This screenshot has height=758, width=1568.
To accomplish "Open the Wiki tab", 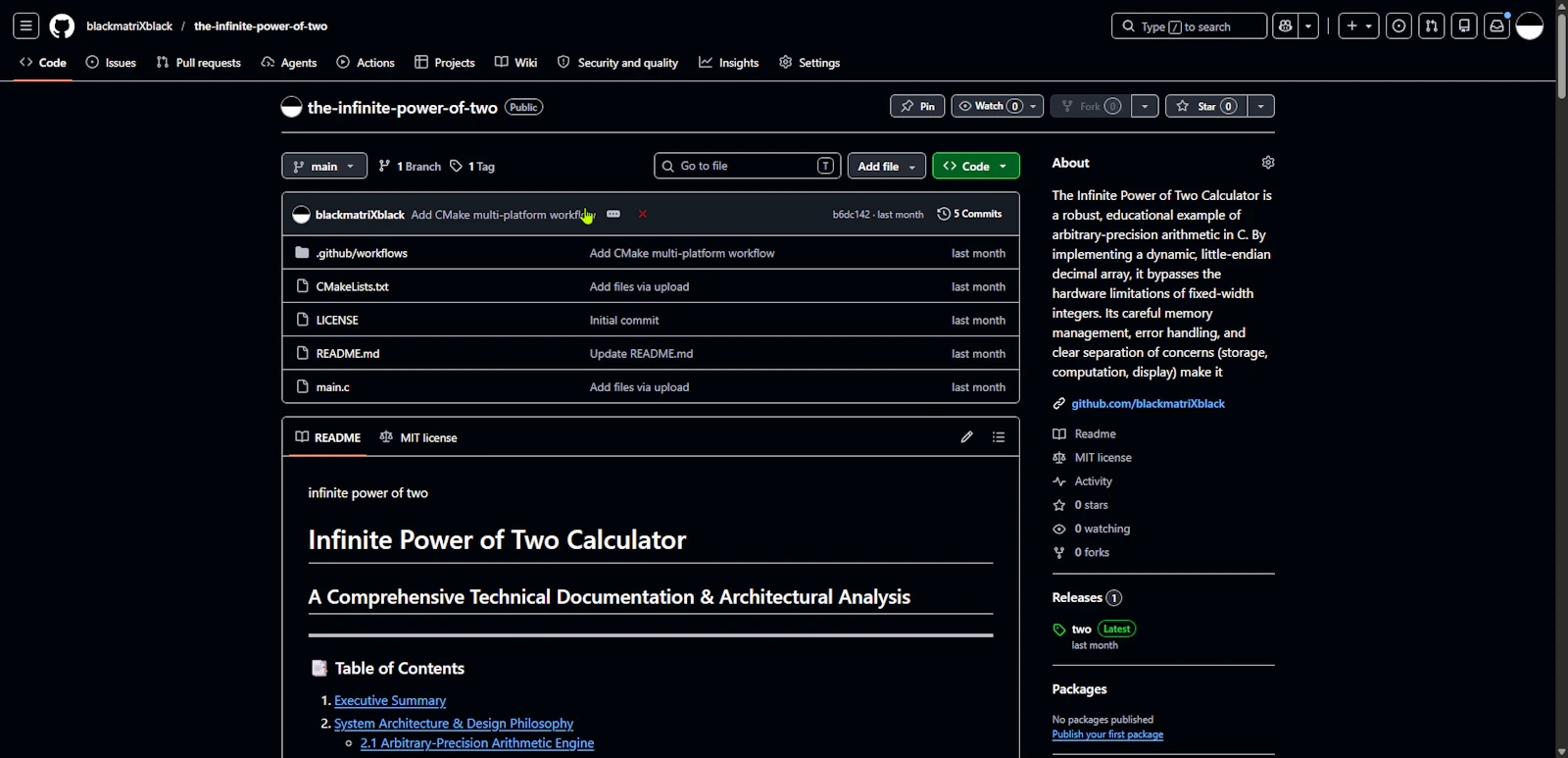I will click(516, 63).
